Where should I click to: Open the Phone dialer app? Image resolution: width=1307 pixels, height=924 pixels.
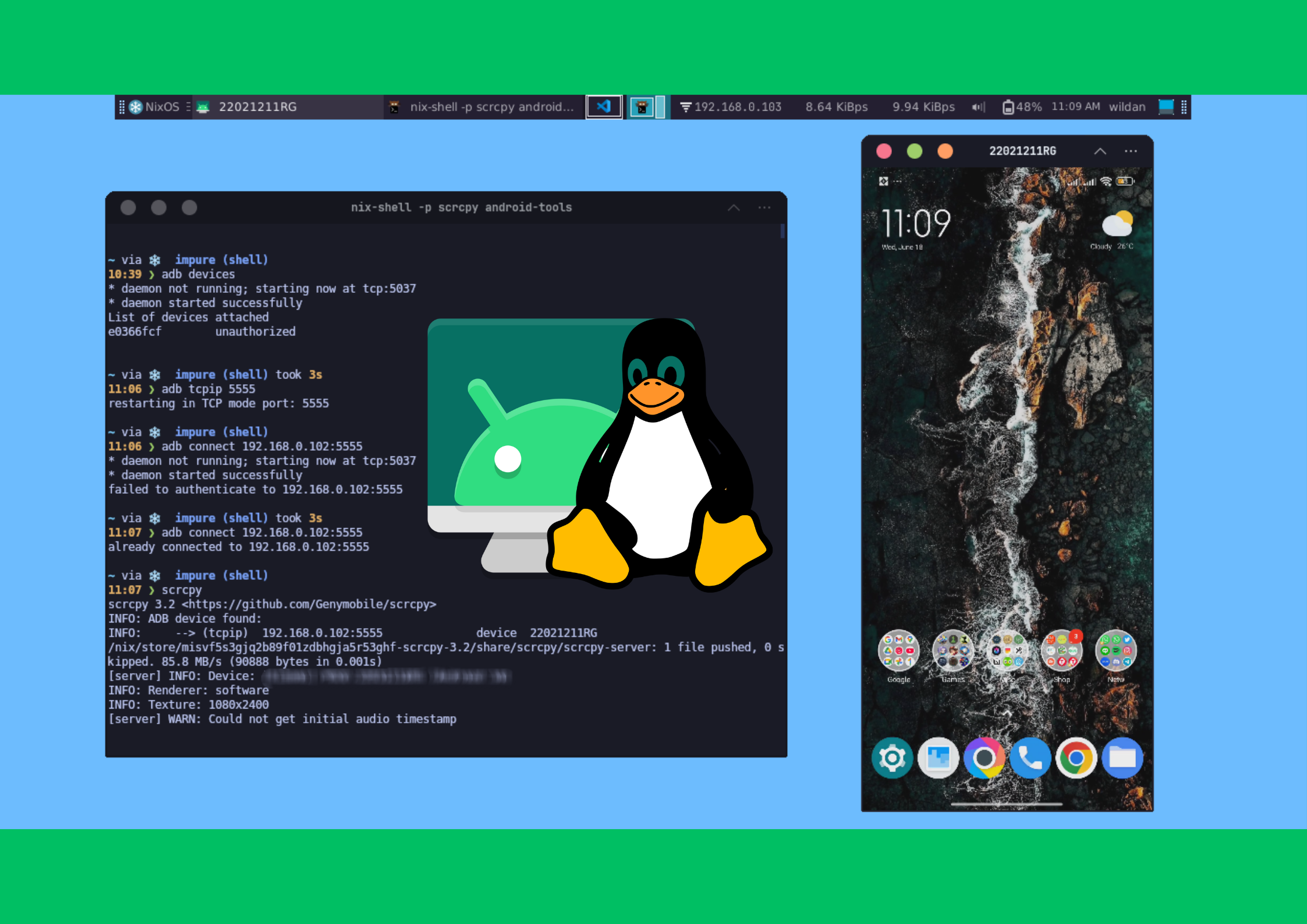pos(1030,757)
